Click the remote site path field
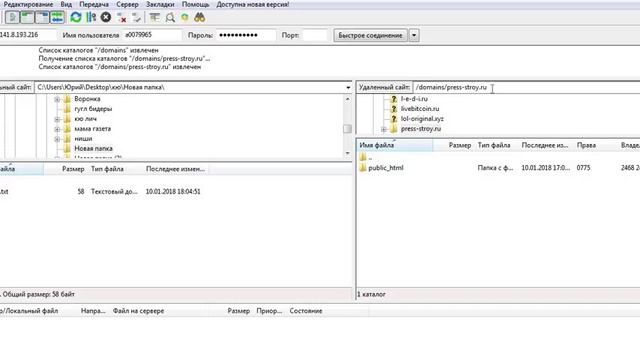Image resolution: width=640 pixels, height=360 pixels. 526,87
